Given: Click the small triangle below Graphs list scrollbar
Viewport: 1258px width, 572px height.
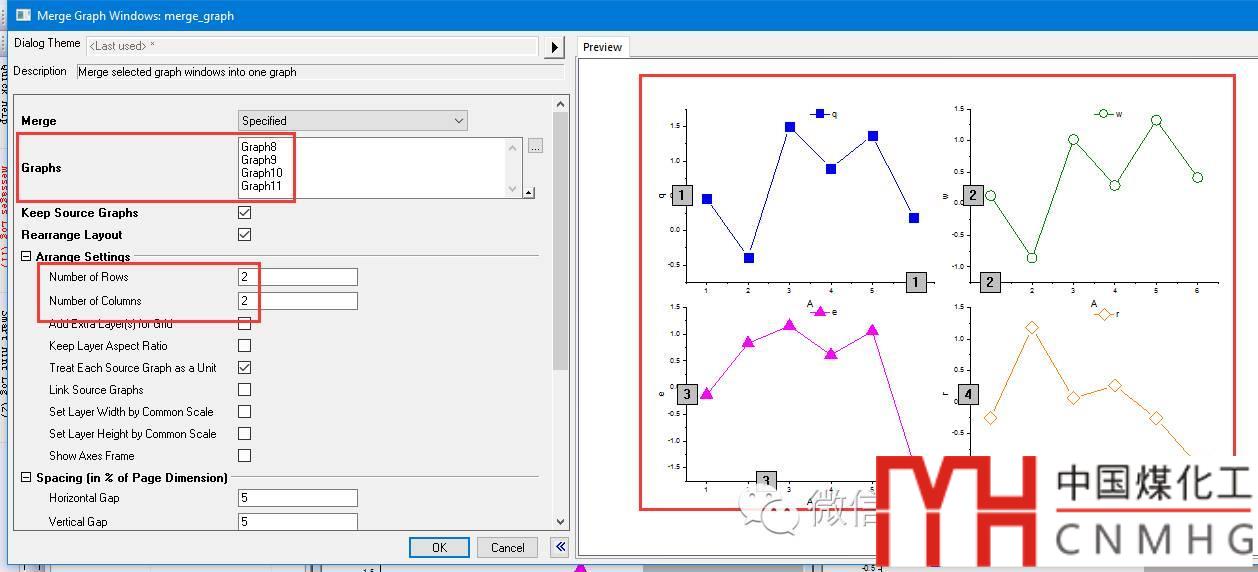Looking at the screenshot, I should click(529, 193).
